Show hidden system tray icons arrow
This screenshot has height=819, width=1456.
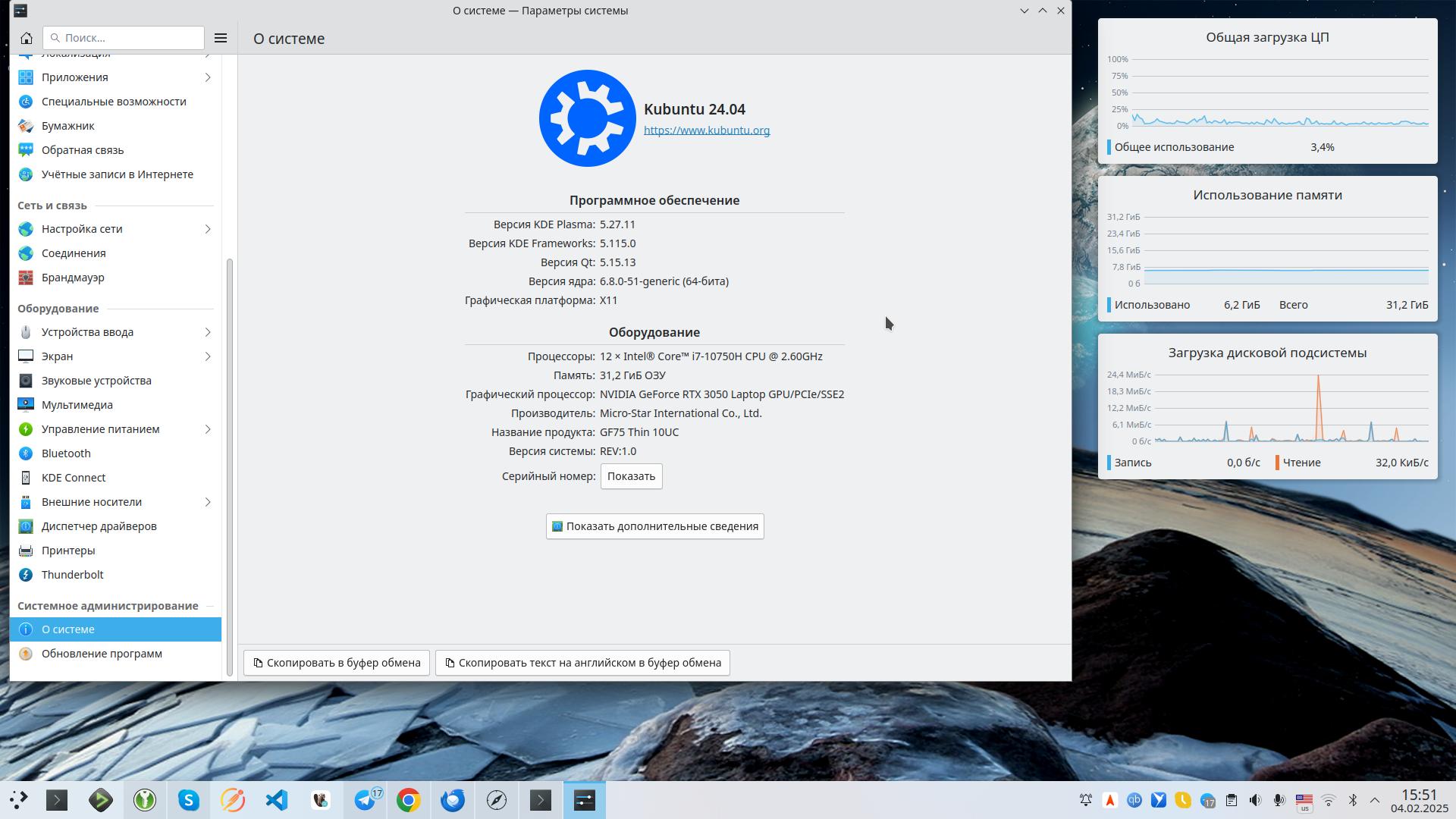[x=1375, y=800]
